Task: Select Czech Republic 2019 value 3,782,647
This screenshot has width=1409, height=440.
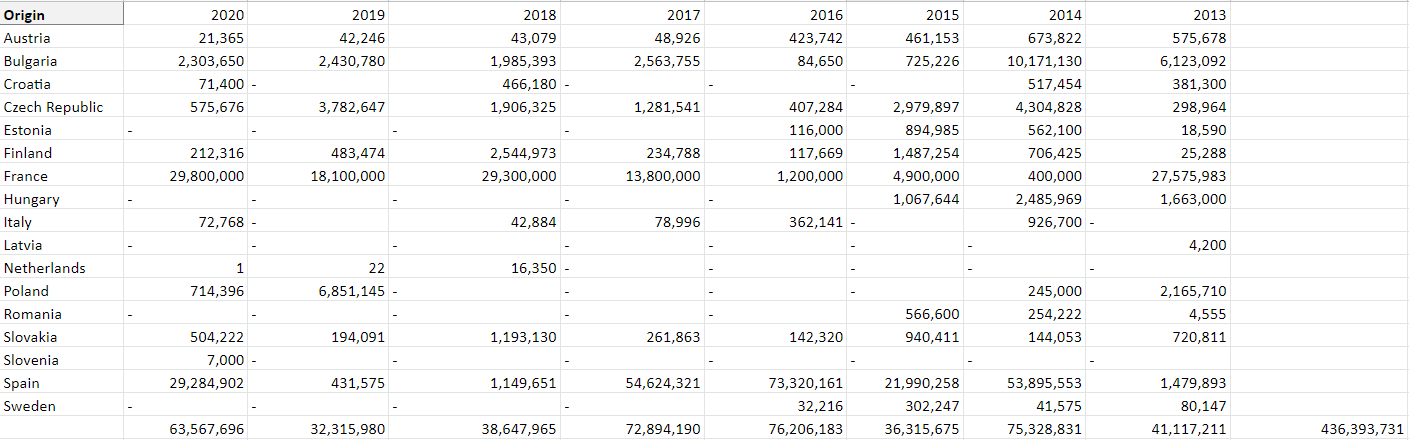Action: point(319,107)
